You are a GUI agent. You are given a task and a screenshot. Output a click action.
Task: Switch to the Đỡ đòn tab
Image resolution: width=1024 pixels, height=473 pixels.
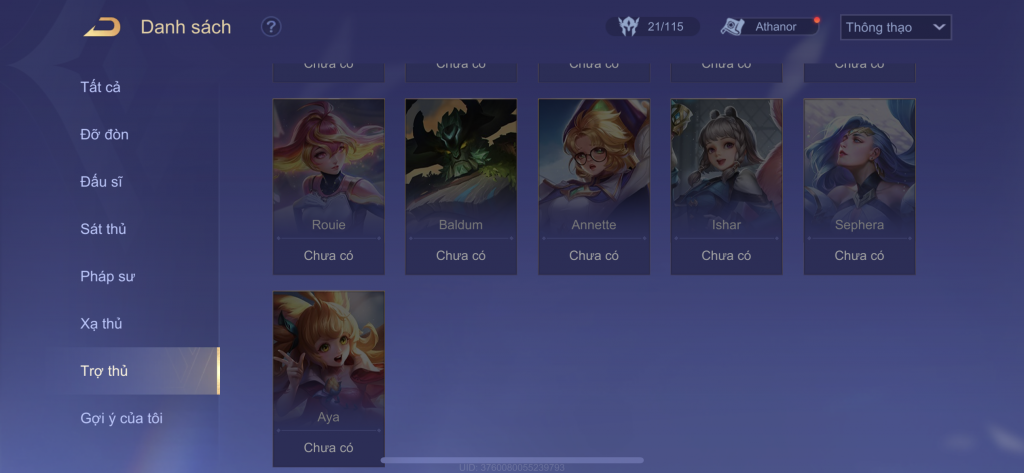tap(104, 135)
